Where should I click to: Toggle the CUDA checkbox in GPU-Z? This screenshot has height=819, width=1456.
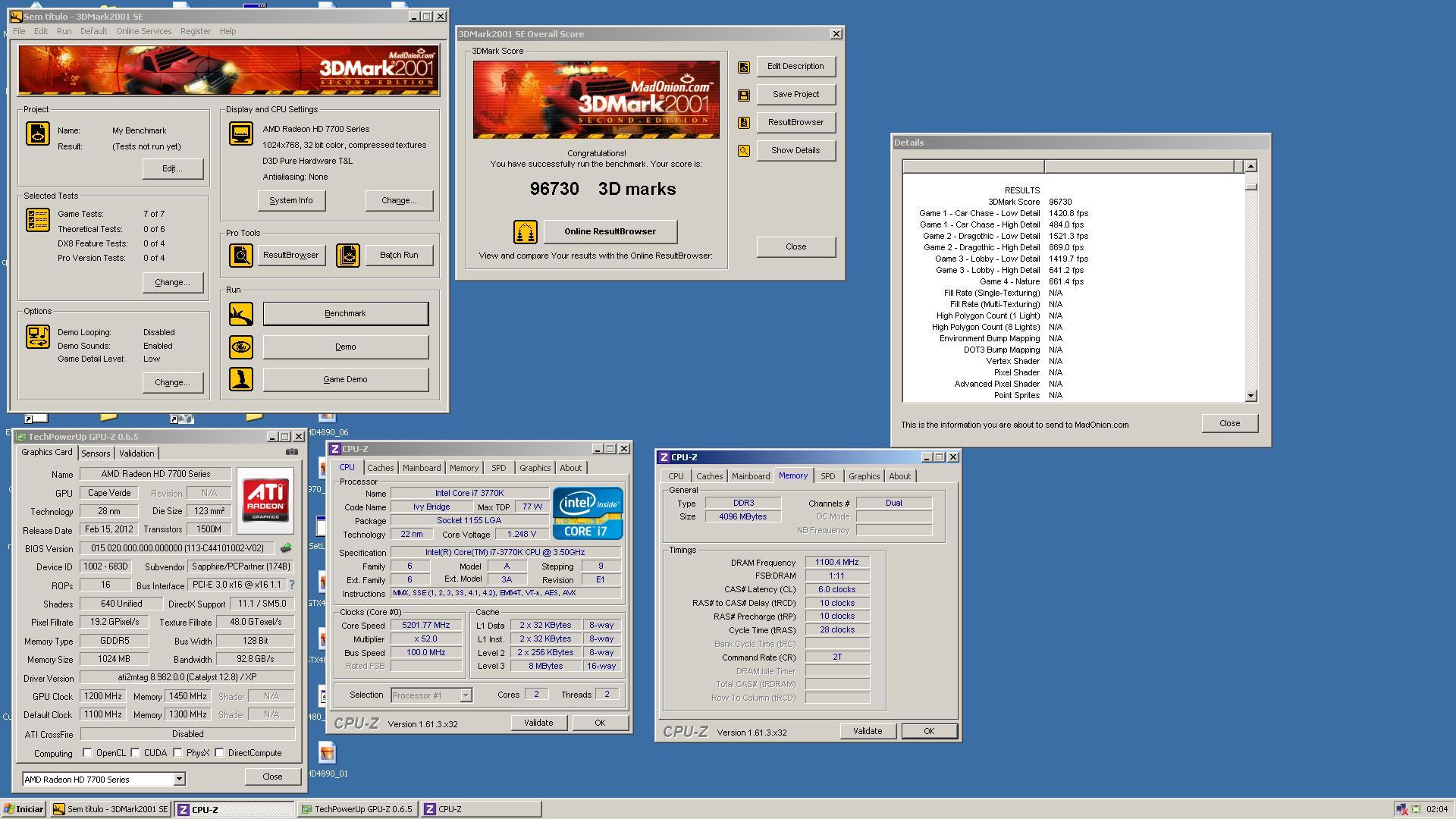(x=136, y=753)
